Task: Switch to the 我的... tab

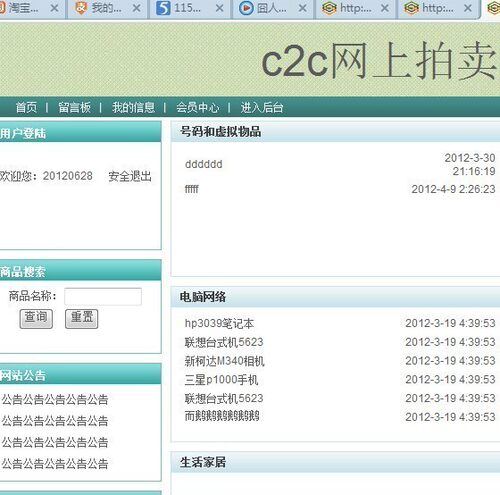Action: [106, 8]
